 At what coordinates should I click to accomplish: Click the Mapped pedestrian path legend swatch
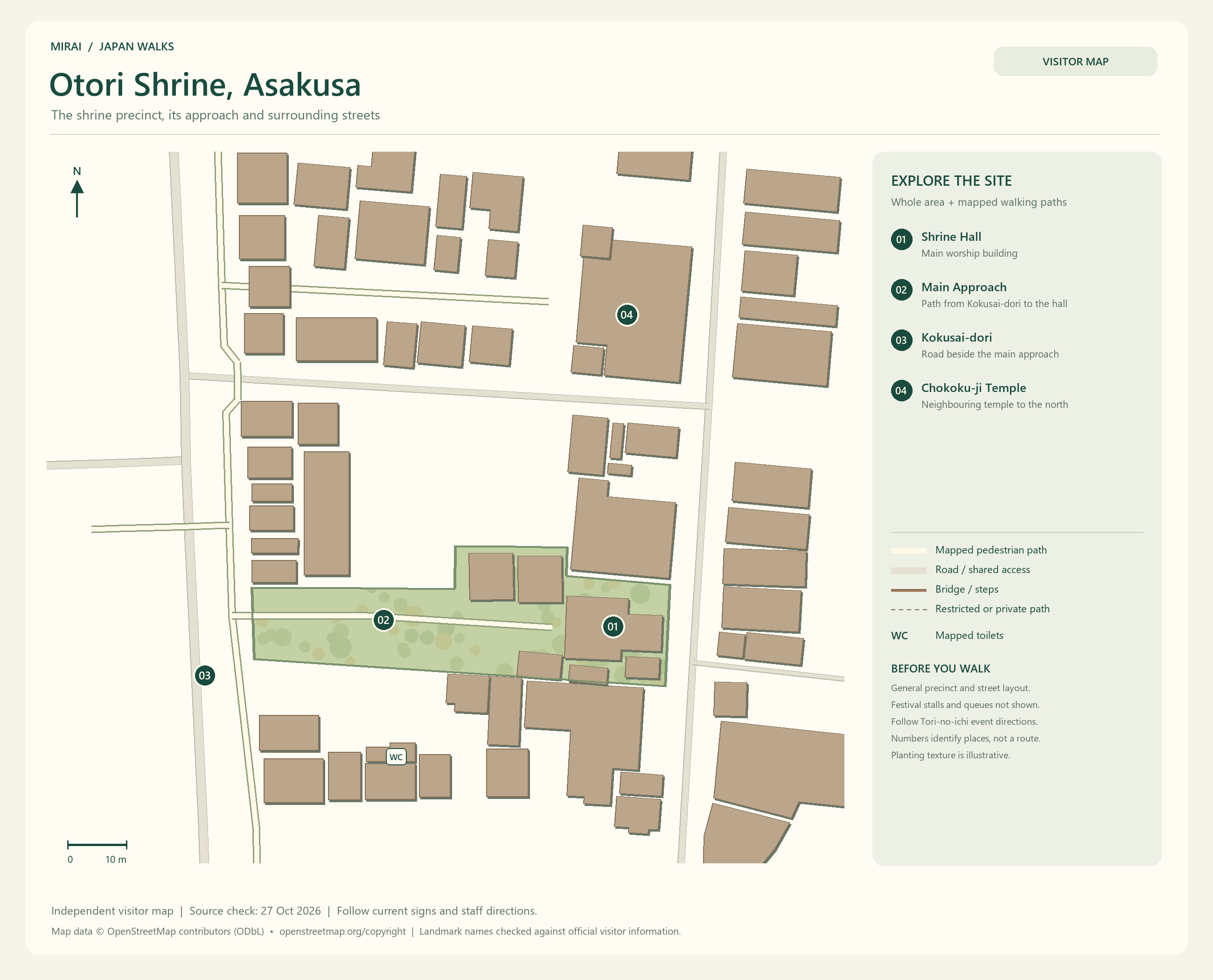908,550
